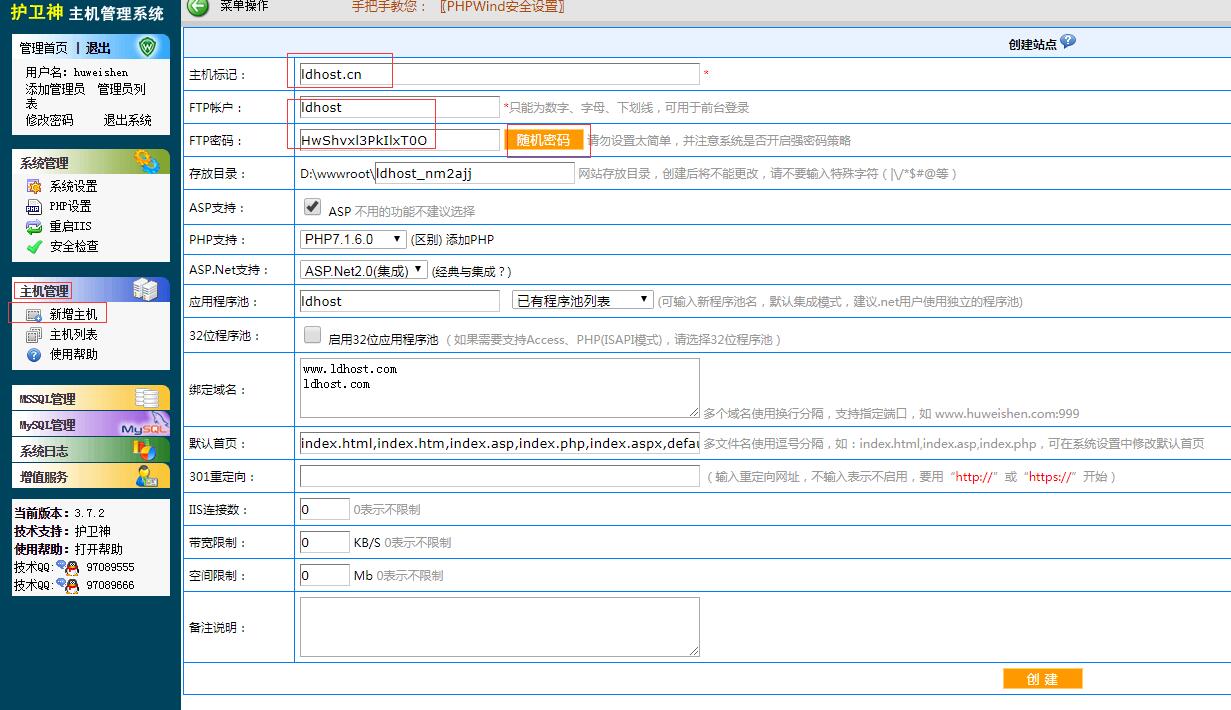Click the (经典与集成？) link

(x=472, y=271)
